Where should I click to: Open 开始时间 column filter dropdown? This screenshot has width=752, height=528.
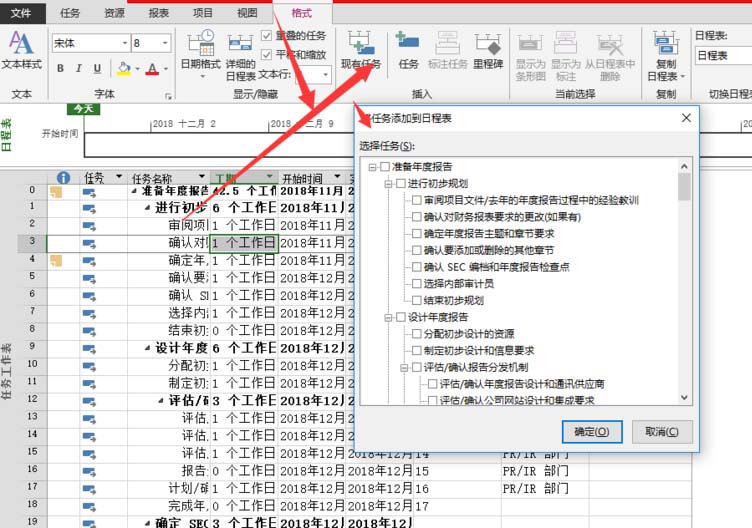pyautogui.click(x=337, y=177)
